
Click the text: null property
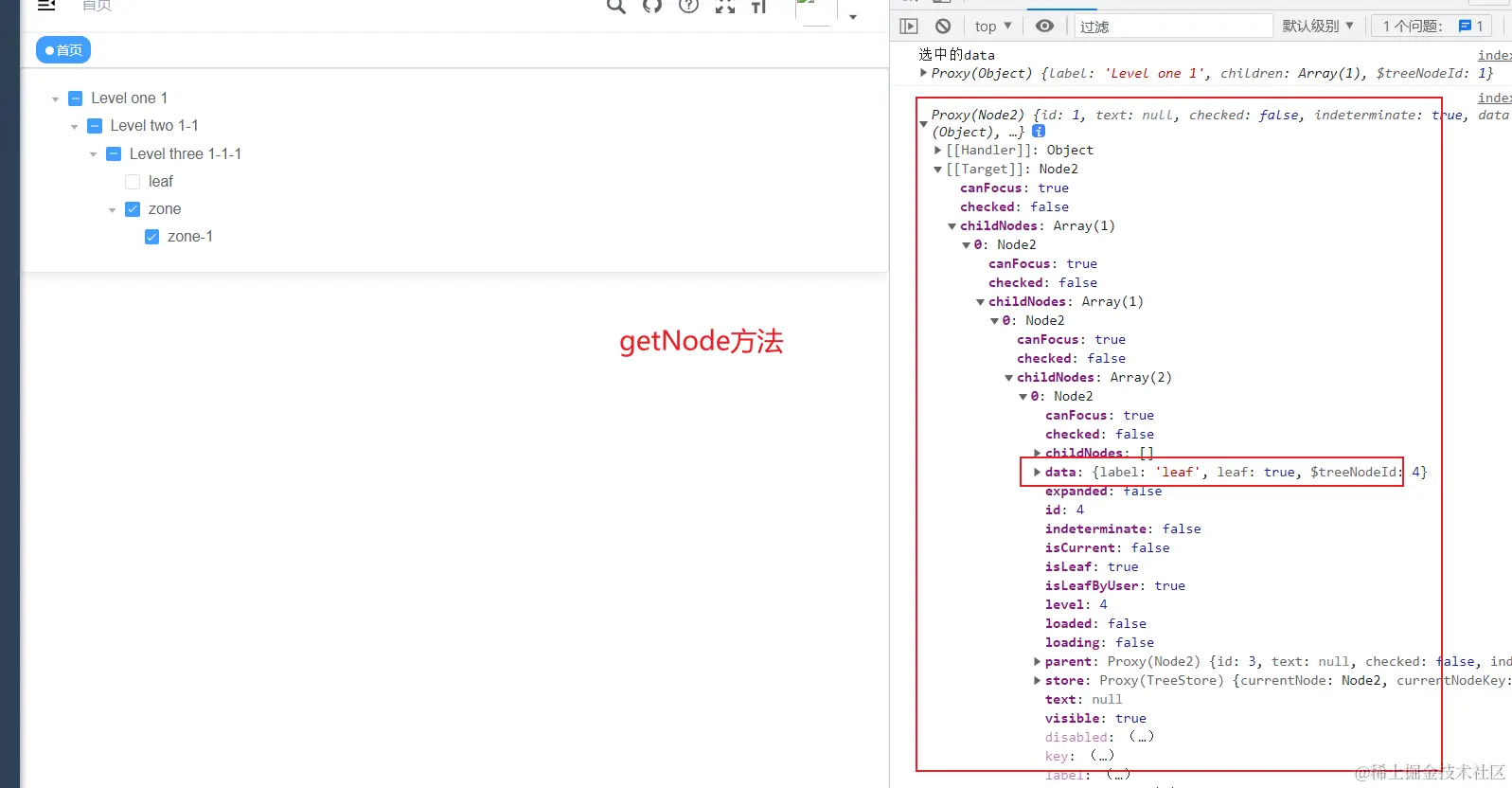tap(1084, 699)
